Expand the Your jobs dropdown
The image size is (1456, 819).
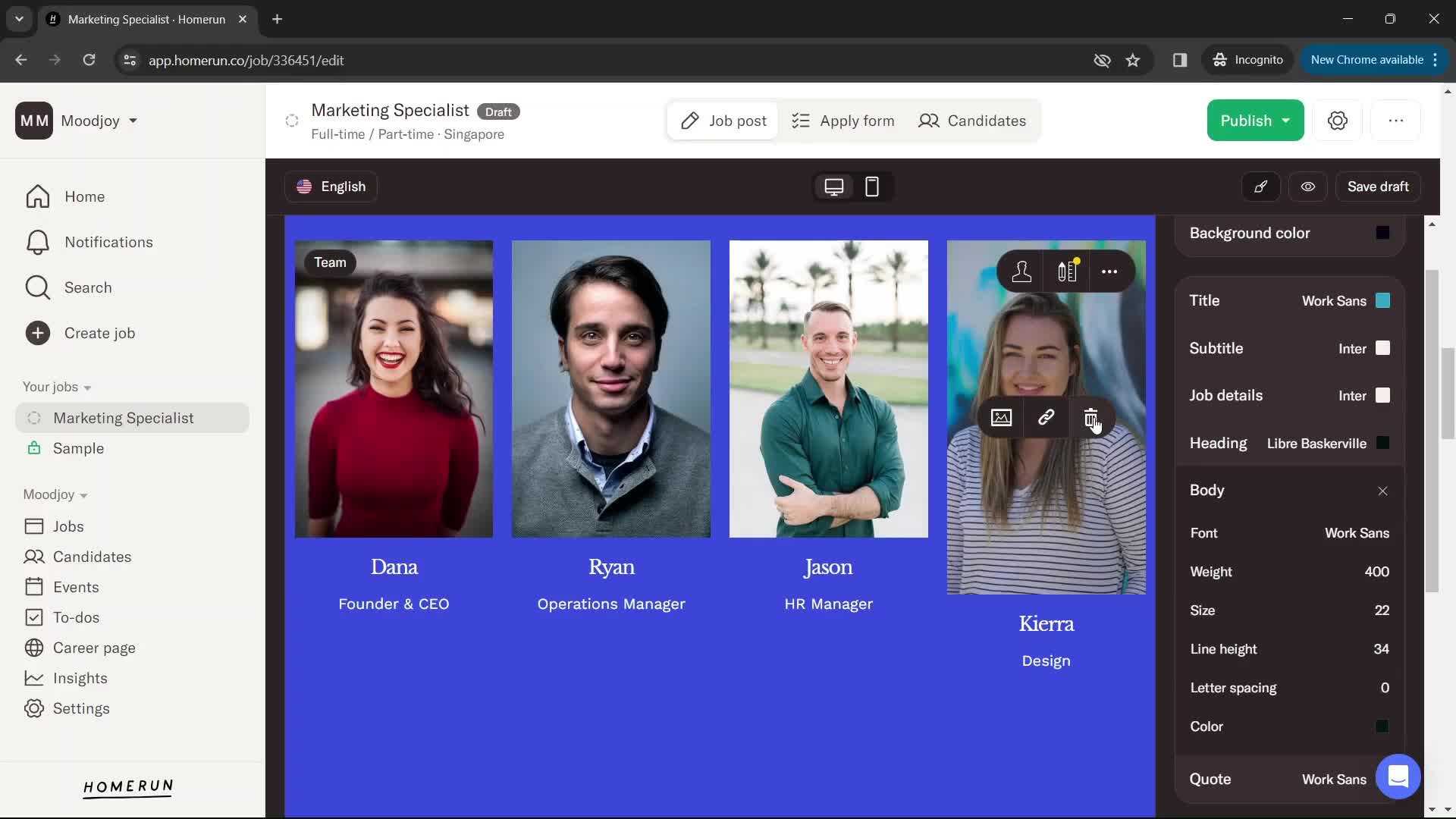[x=87, y=387]
